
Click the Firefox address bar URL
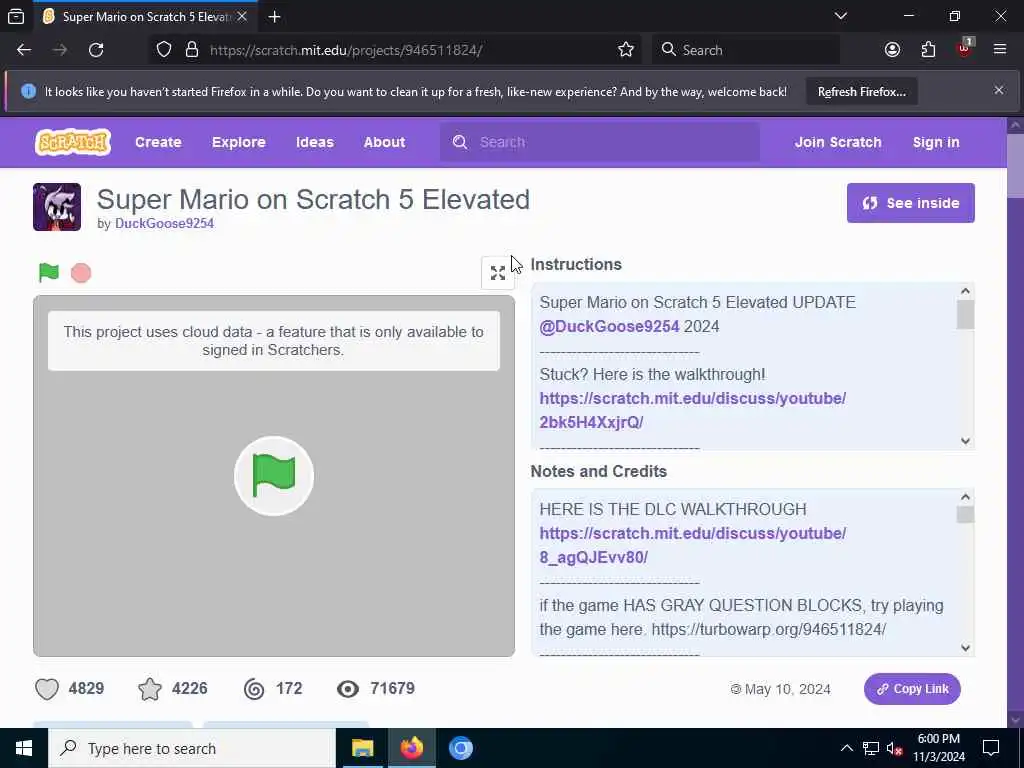point(346,50)
